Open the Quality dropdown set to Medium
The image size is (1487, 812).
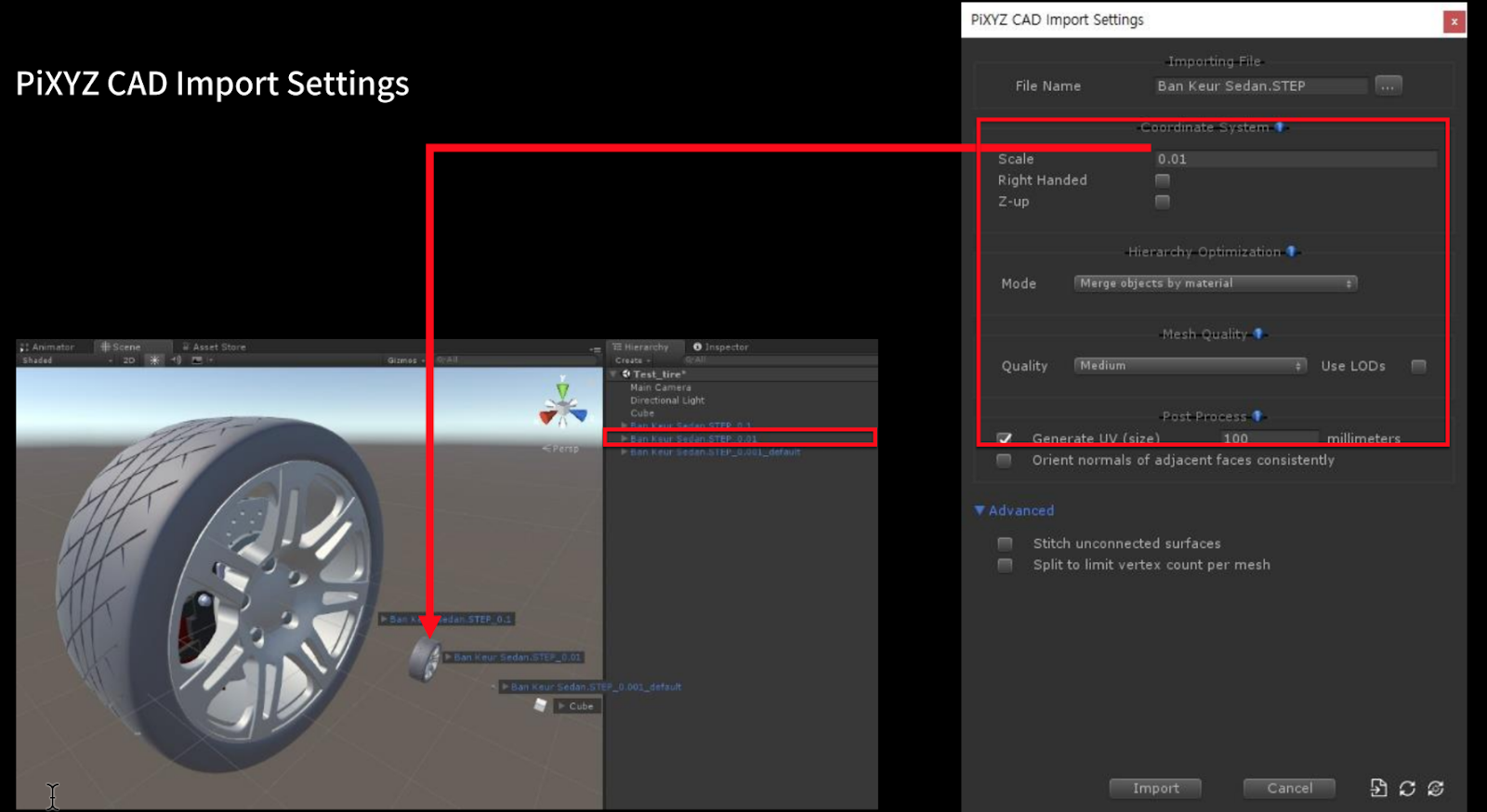[1191, 366]
